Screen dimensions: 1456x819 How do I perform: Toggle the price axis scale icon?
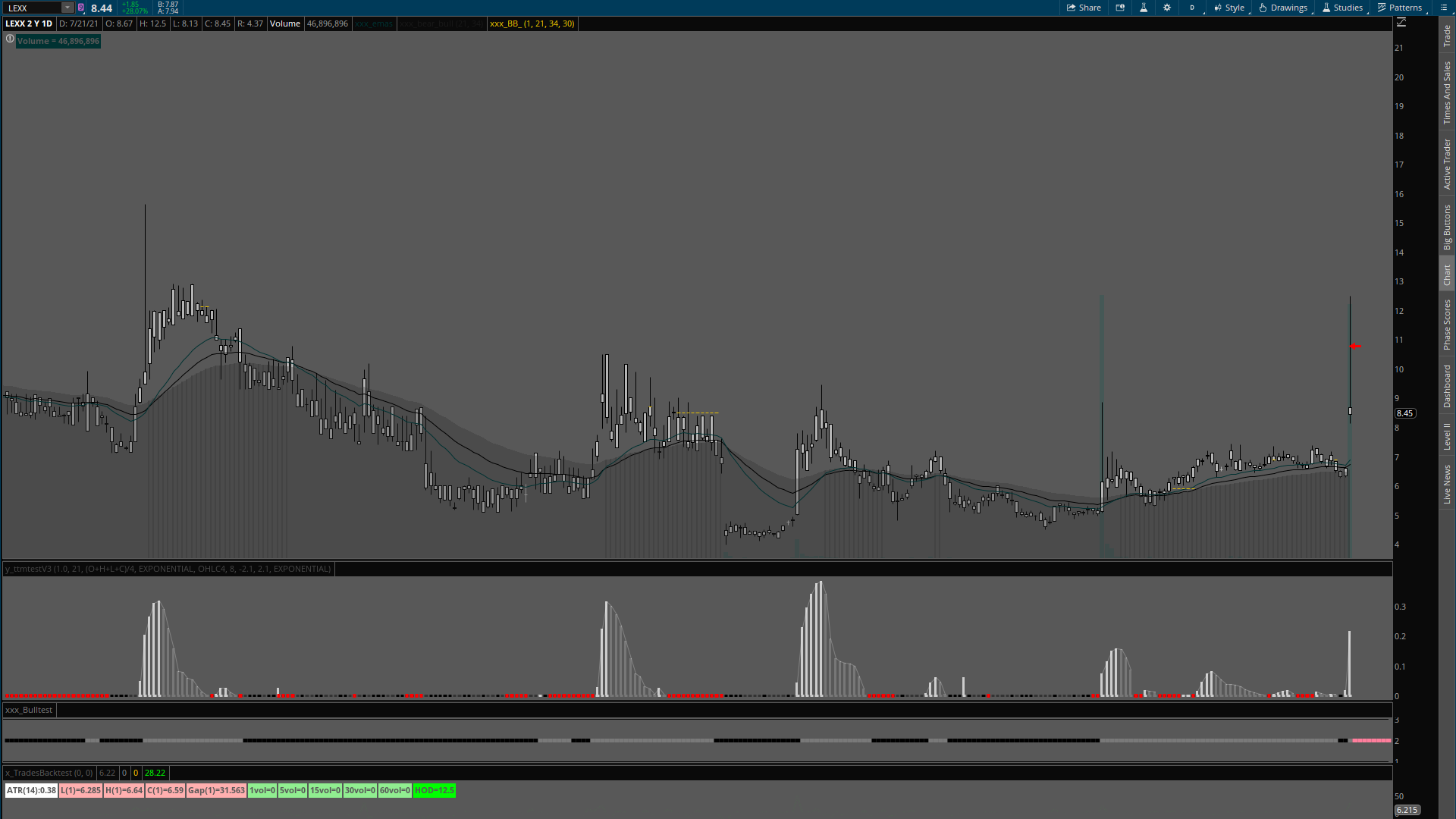(1401, 23)
